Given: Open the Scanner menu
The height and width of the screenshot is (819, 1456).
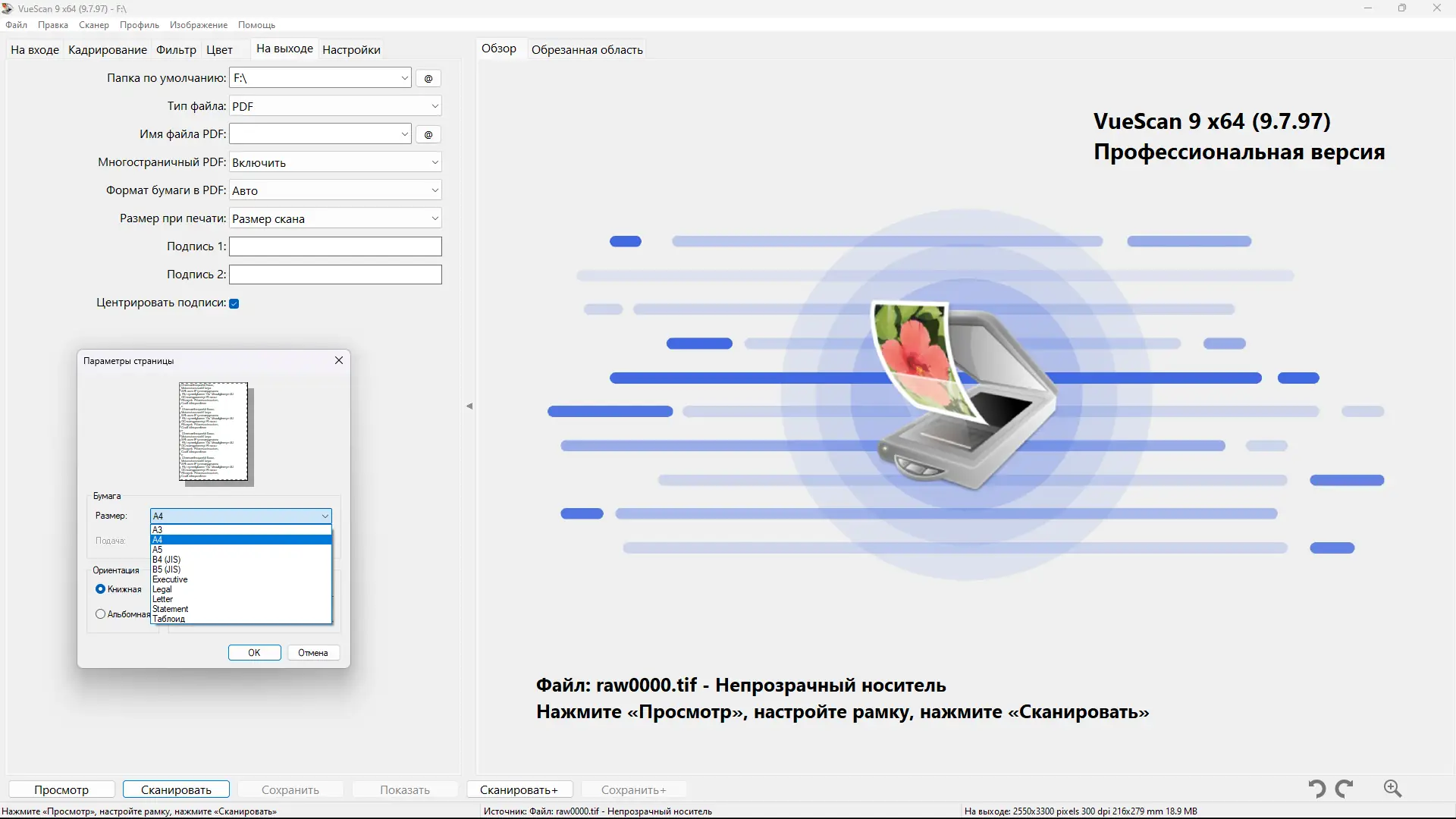Looking at the screenshot, I should pos(93,25).
